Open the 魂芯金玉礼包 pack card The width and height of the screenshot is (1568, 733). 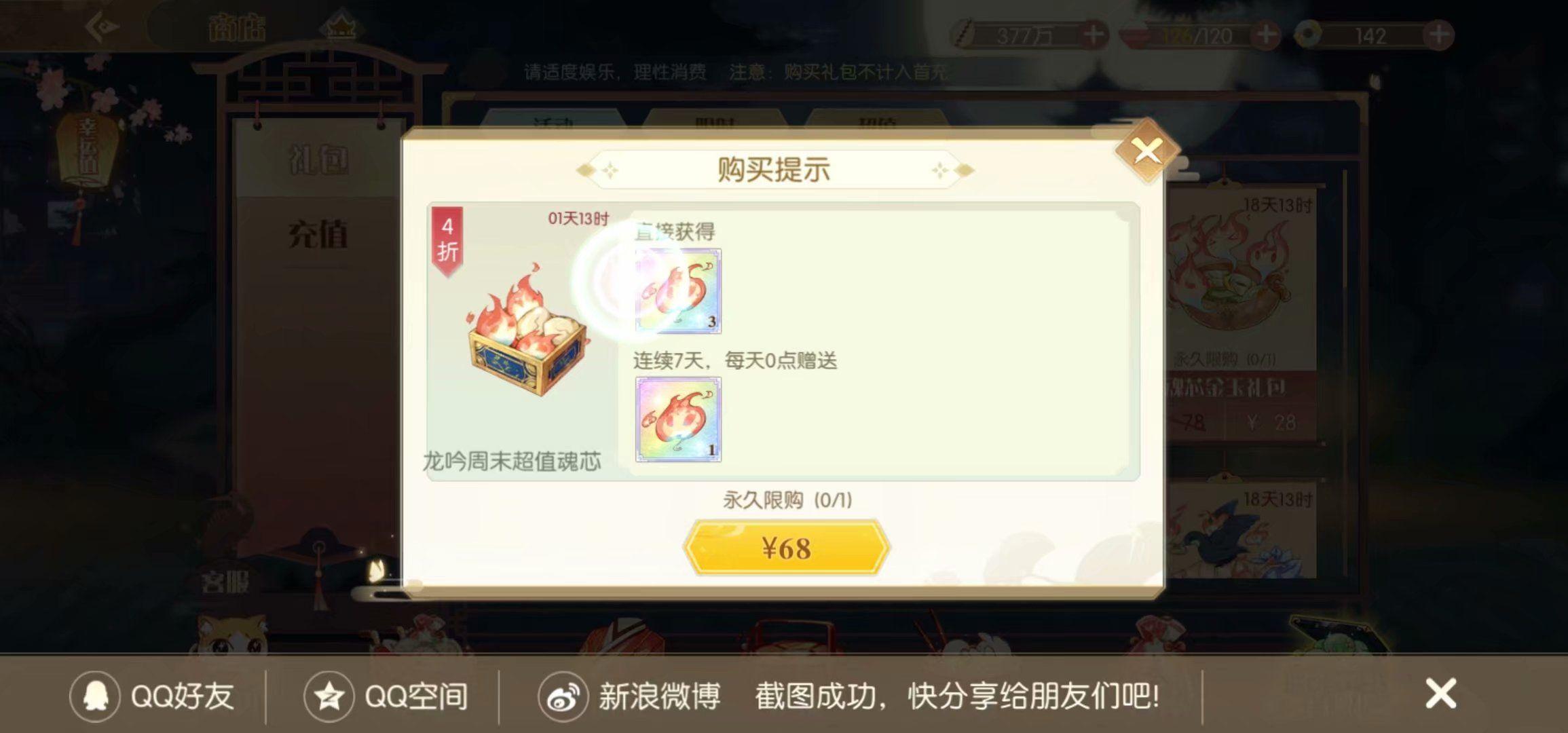(1242, 312)
